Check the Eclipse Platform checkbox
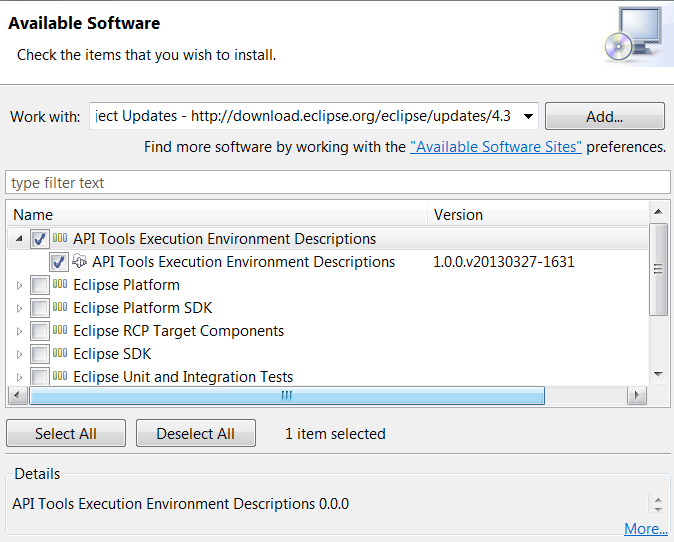Viewport: 674px width, 542px height. click(x=40, y=285)
